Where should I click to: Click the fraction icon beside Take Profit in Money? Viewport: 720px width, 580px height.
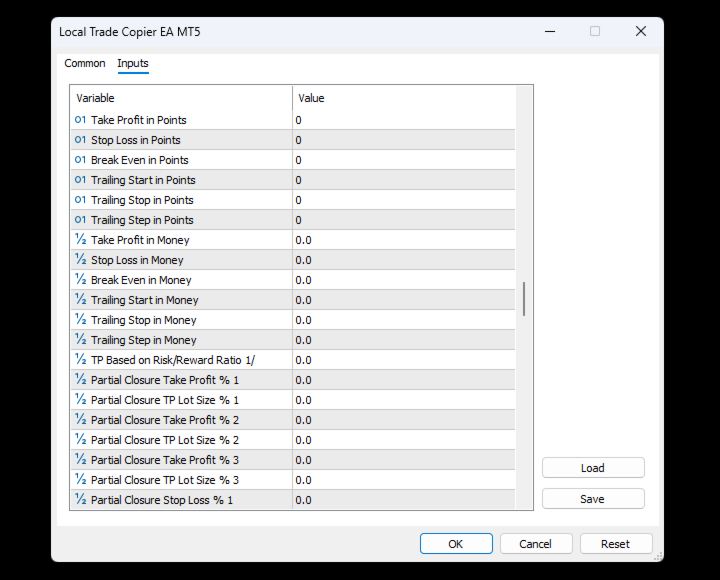click(80, 240)
